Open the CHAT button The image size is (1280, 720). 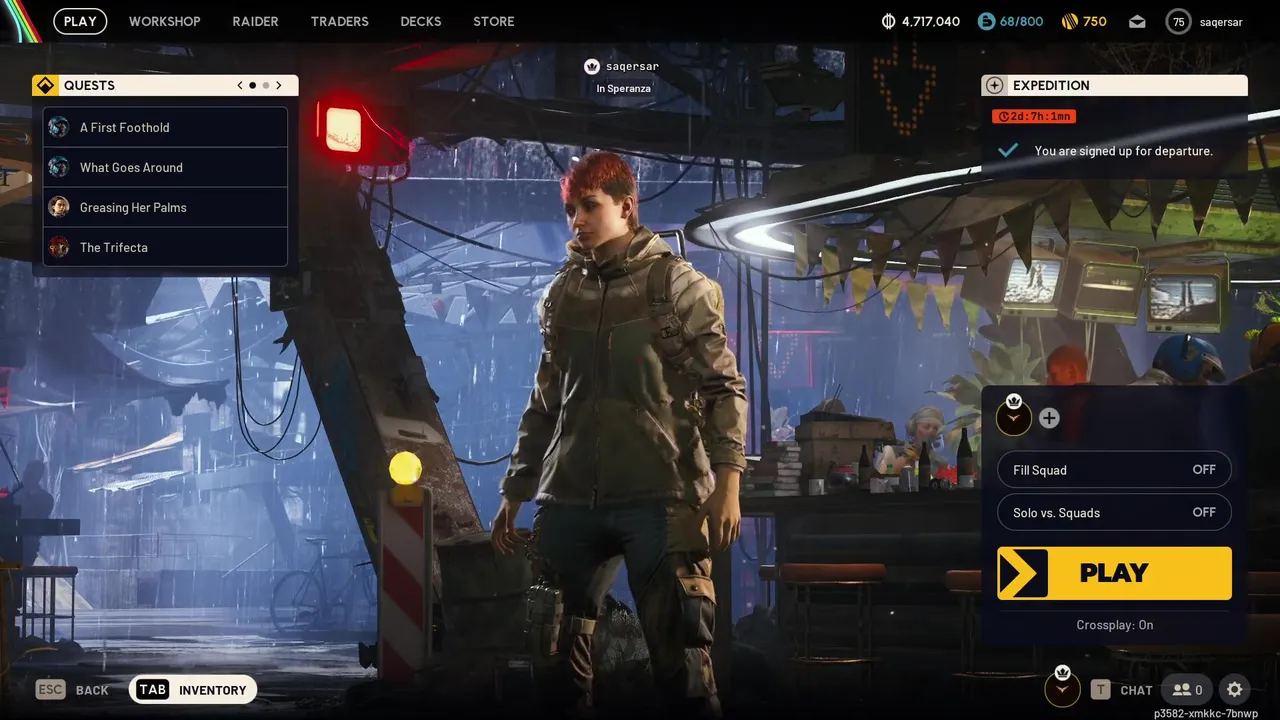1136,690
